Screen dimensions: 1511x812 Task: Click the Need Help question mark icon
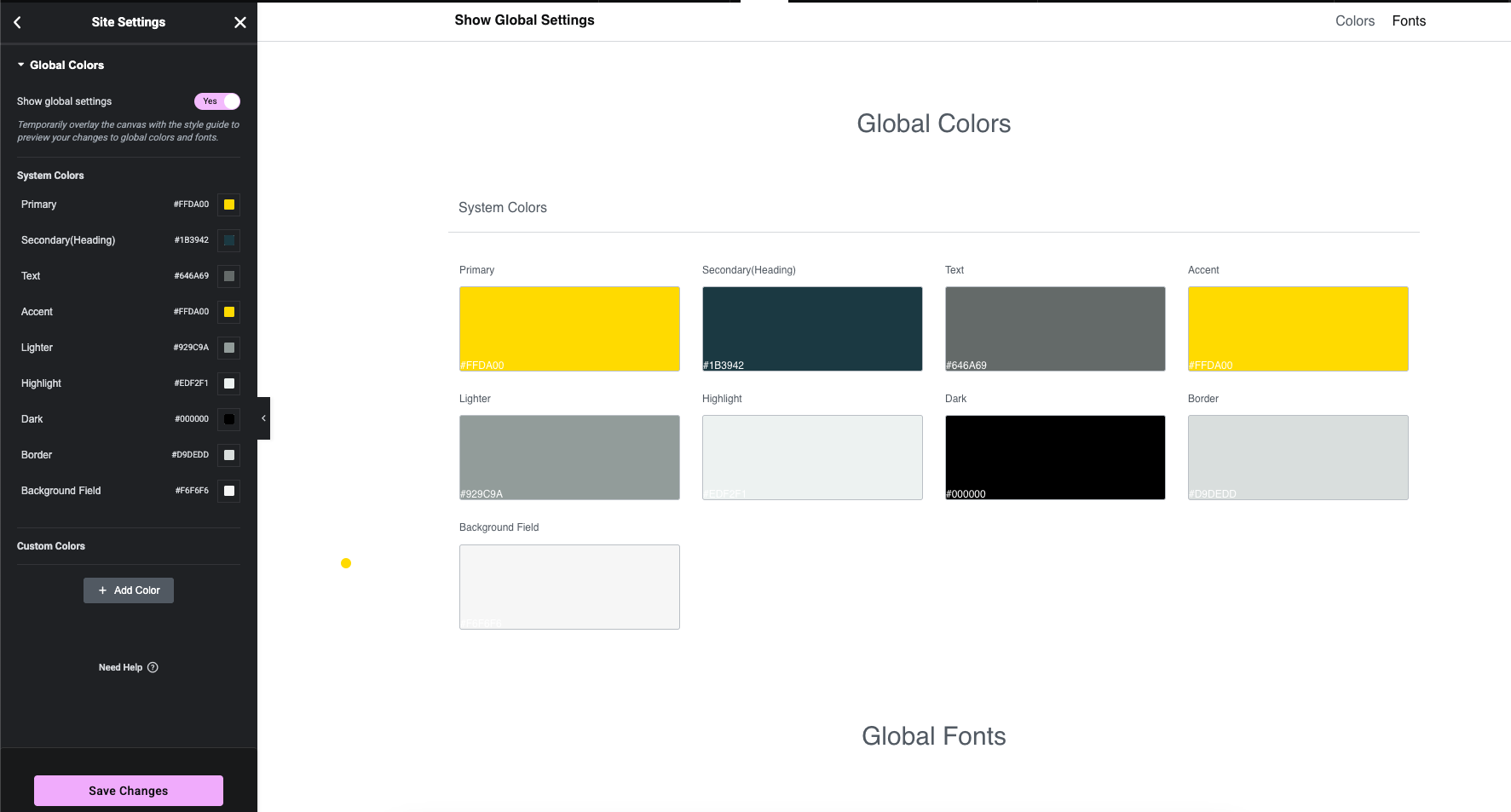(x=153, y=667)
